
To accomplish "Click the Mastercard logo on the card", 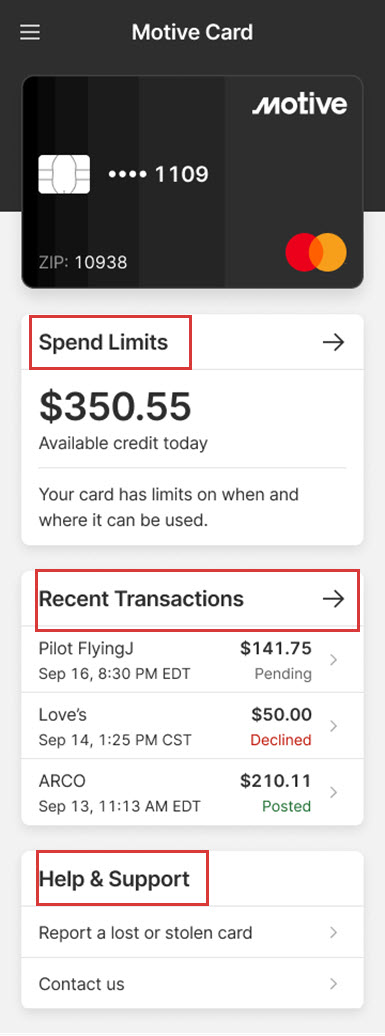I will (x=316, y=252).
